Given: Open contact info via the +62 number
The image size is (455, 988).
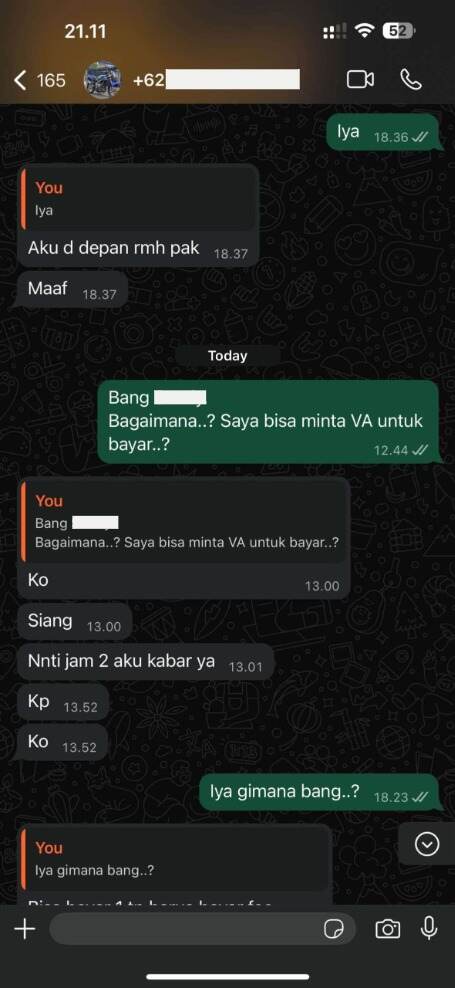Looking at the screenshot, I should 216,80.
